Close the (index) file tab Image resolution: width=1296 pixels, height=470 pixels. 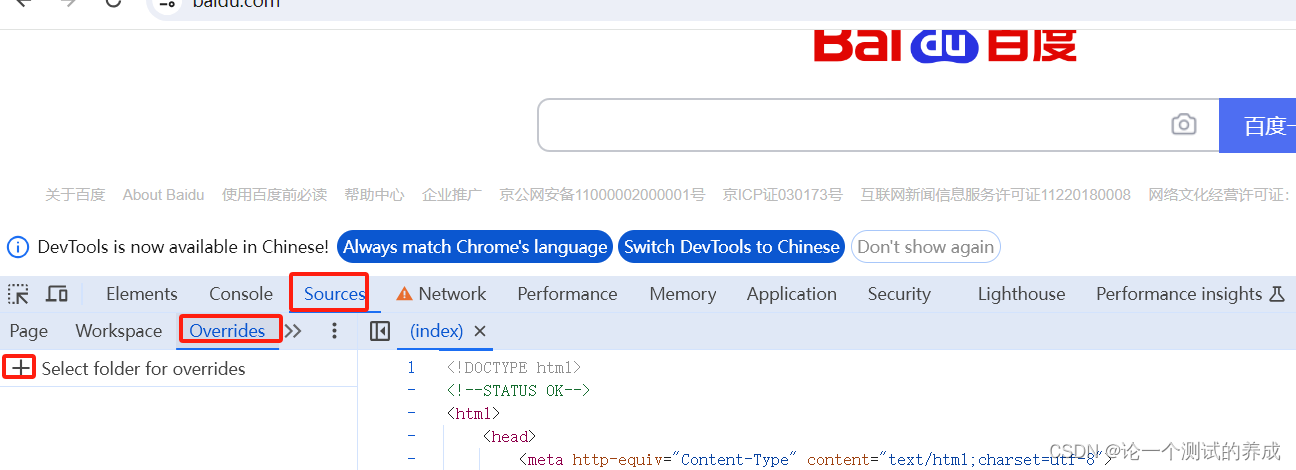tap(480, 331)
